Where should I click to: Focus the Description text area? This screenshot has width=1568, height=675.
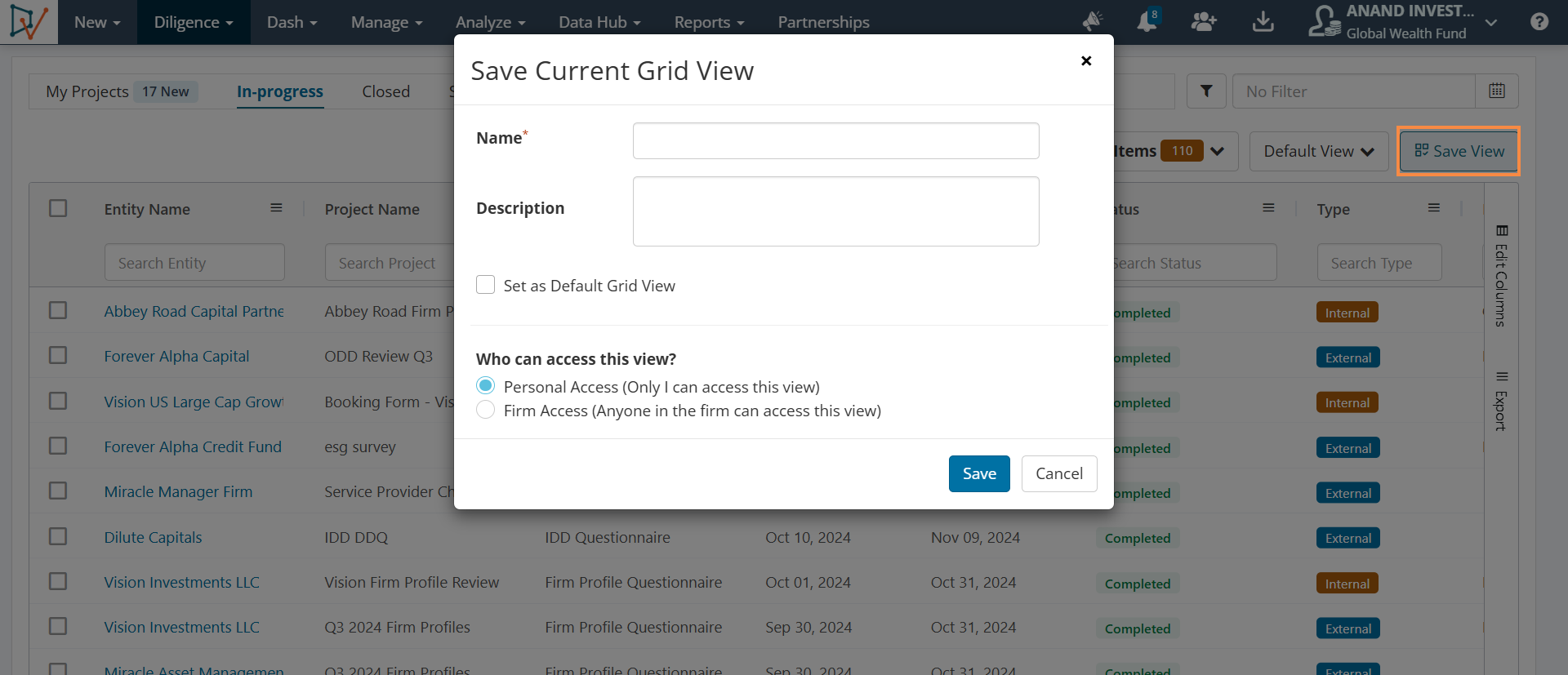click(835, 211)
